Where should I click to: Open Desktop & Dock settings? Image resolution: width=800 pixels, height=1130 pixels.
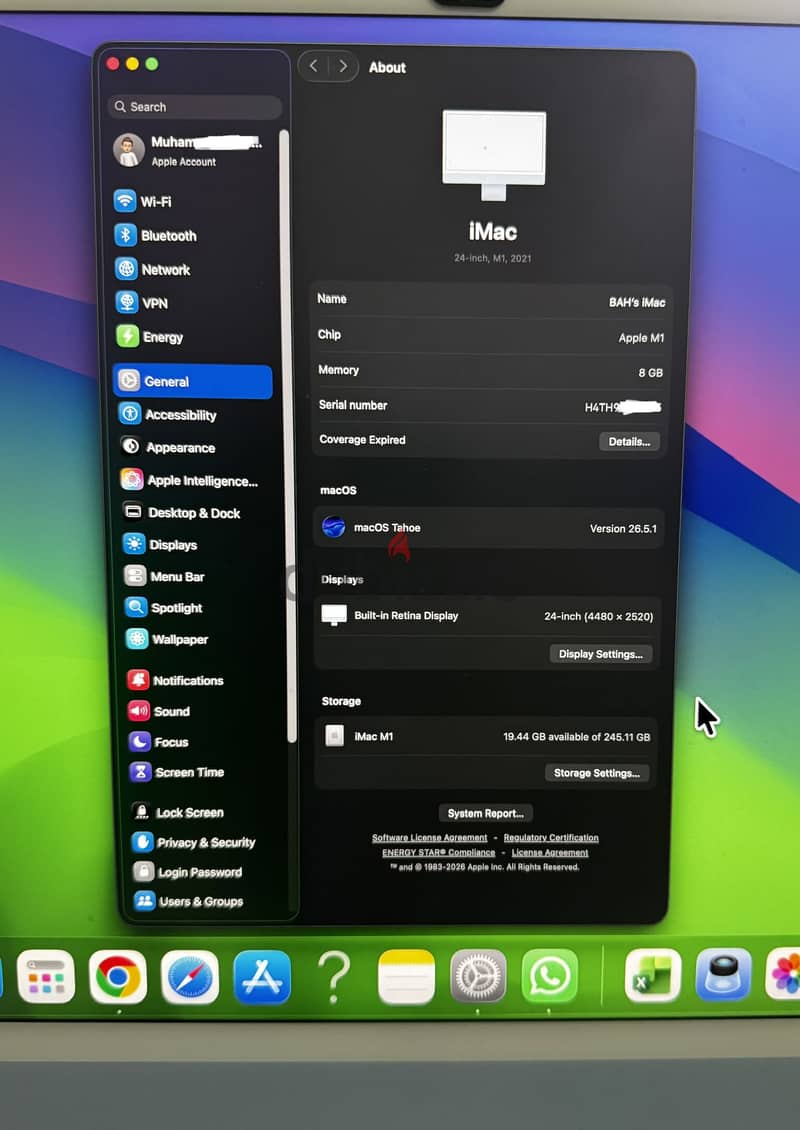(181, 512)
